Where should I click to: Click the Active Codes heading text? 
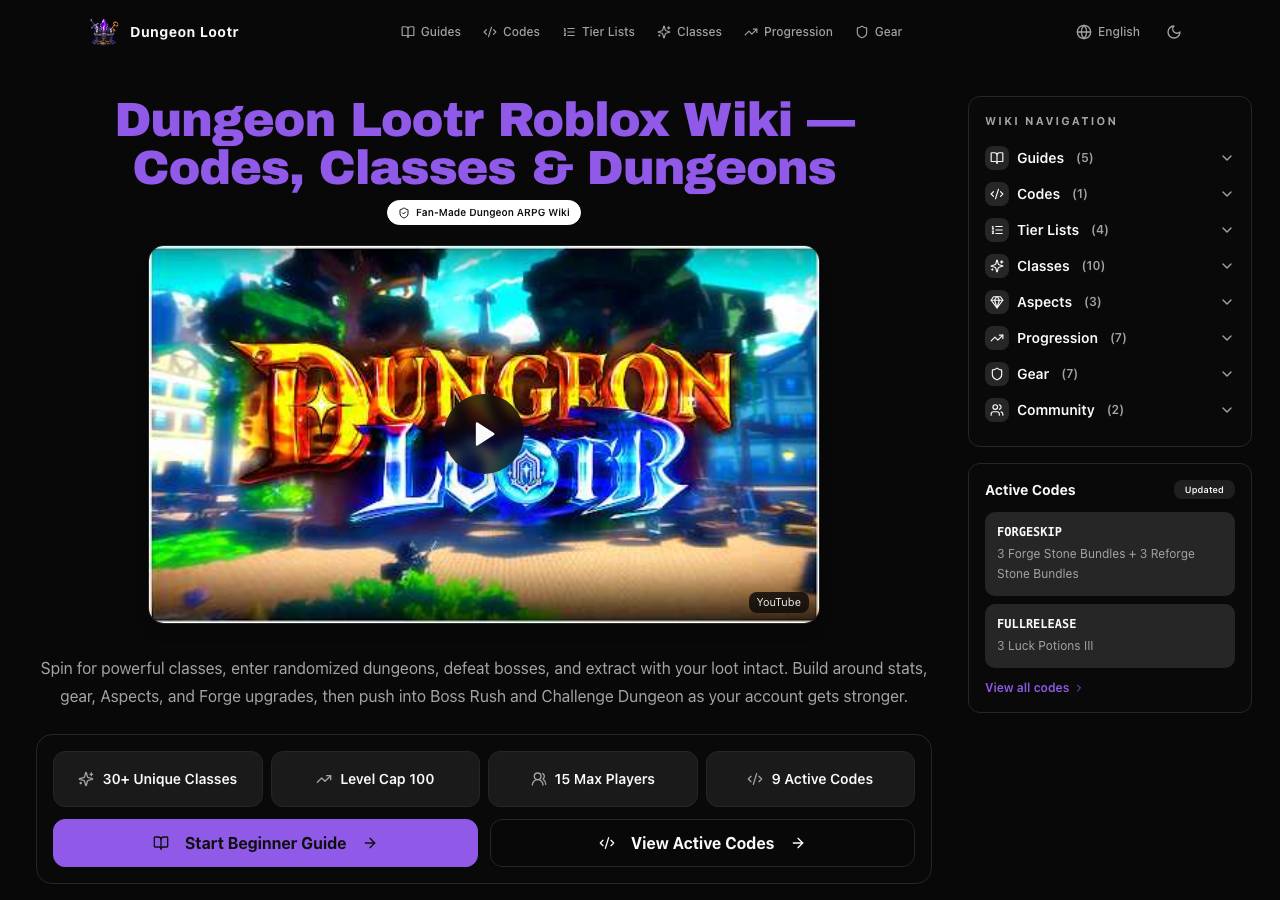coord(1030,490)
